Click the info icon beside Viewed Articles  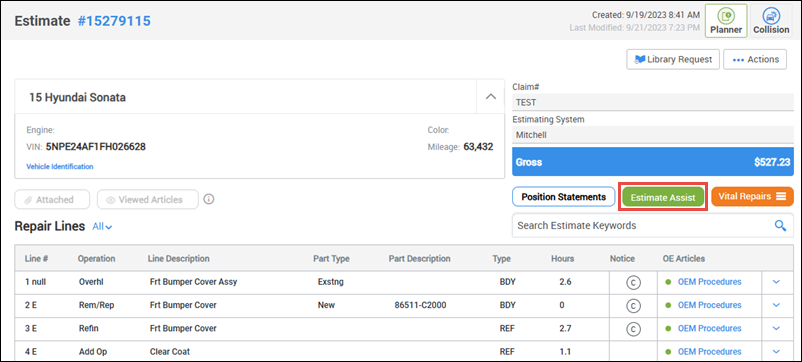(208, 199)
